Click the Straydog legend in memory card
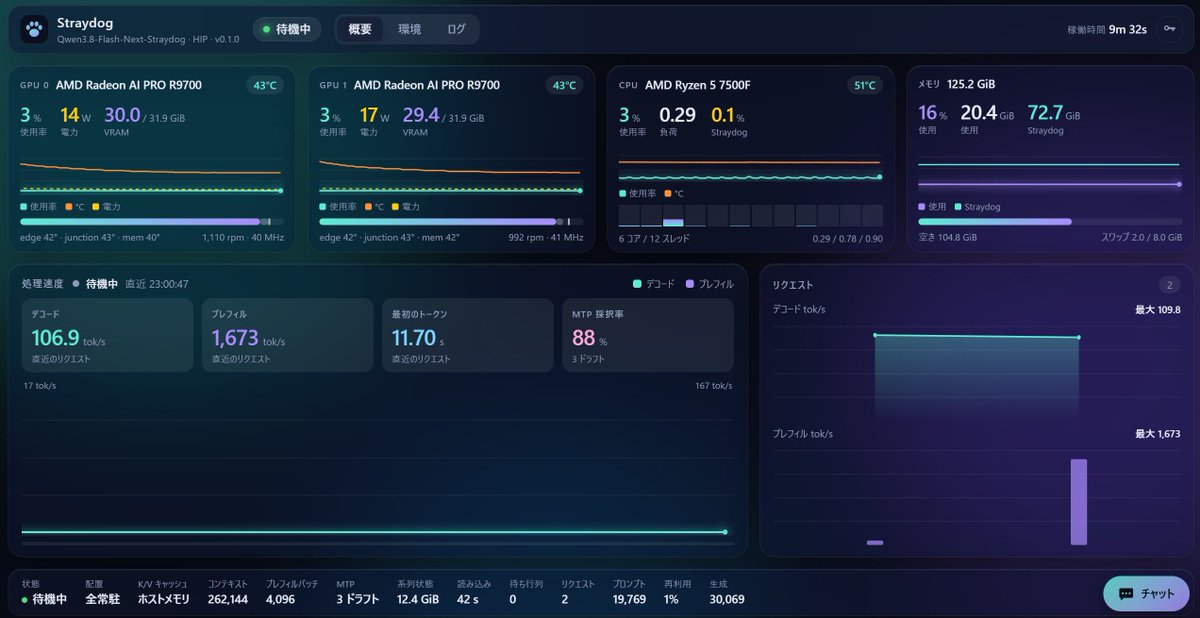 pyautogui.click(x=979, y=207)
